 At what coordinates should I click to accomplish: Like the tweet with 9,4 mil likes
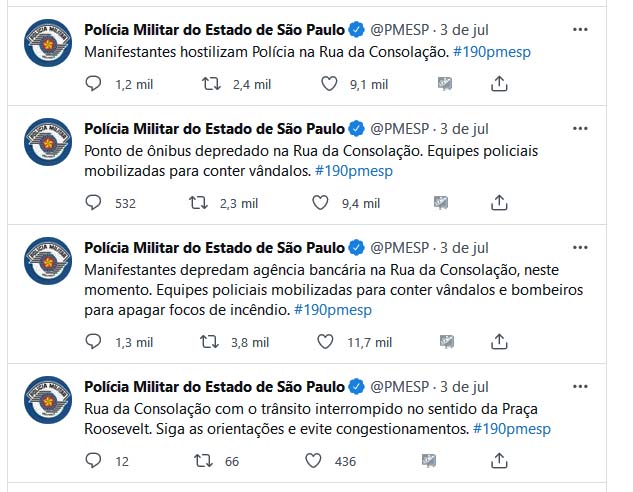(x=320, y=203)
